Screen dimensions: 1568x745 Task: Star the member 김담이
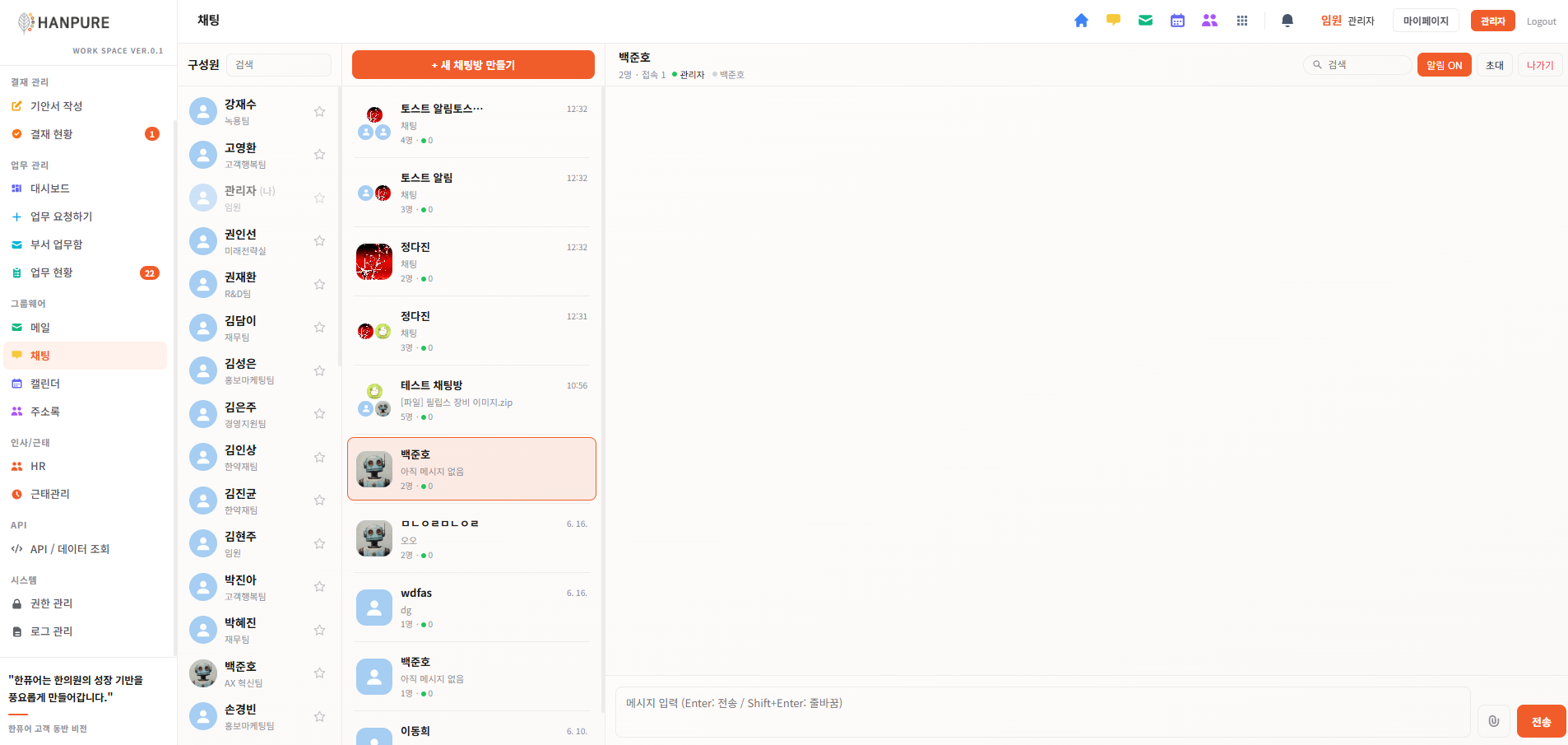tap(319, 327)
